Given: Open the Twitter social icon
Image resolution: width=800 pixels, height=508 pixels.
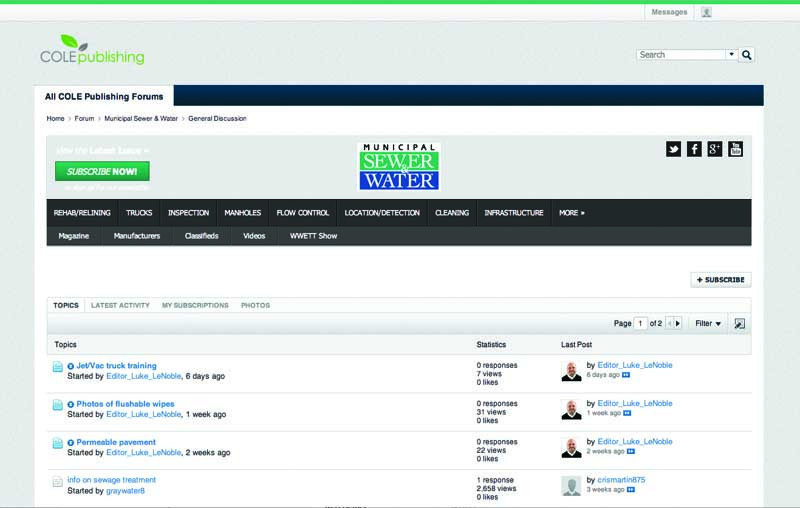Looking at the screenshot, I should pyautogui.click(x=673, y=149).
